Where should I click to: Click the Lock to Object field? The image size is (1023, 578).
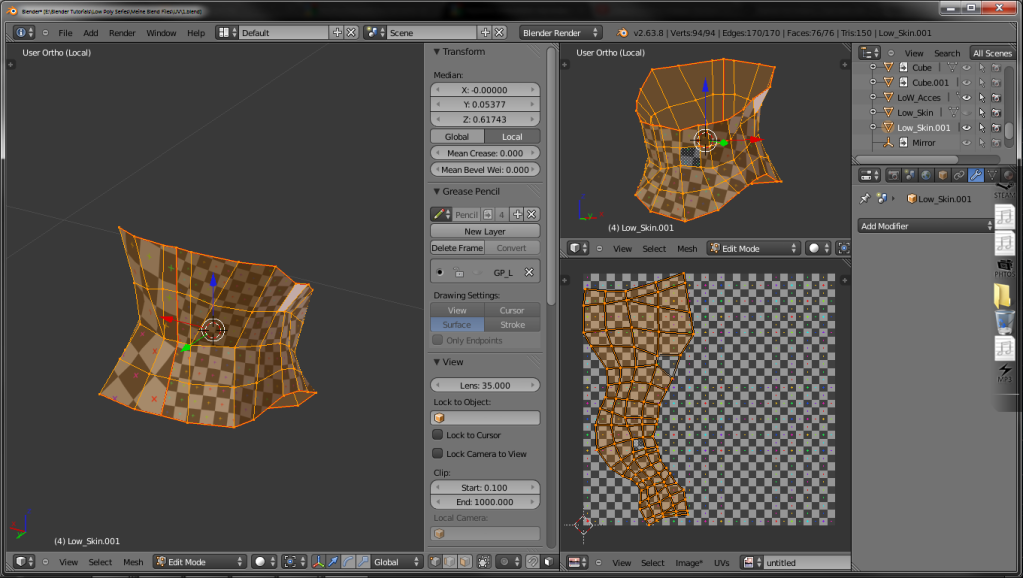[485, 418]
